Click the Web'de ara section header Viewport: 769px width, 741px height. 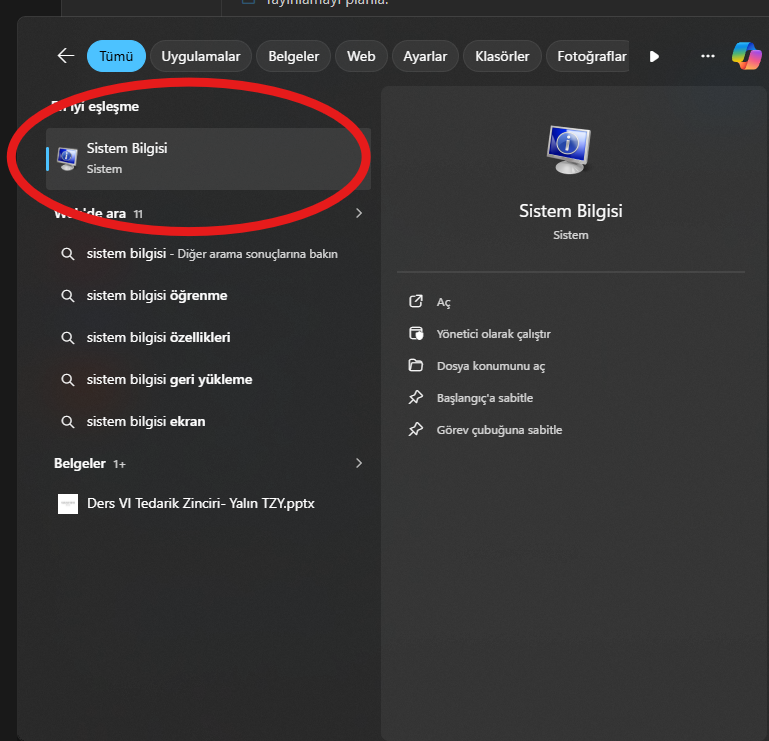98,213
